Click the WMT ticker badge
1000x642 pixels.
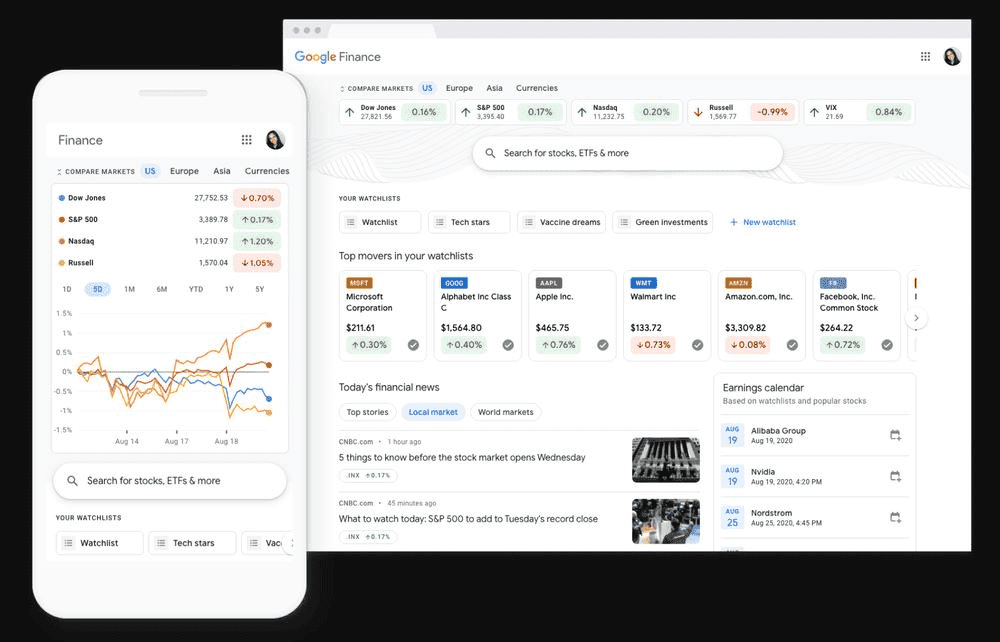(643, 282)
